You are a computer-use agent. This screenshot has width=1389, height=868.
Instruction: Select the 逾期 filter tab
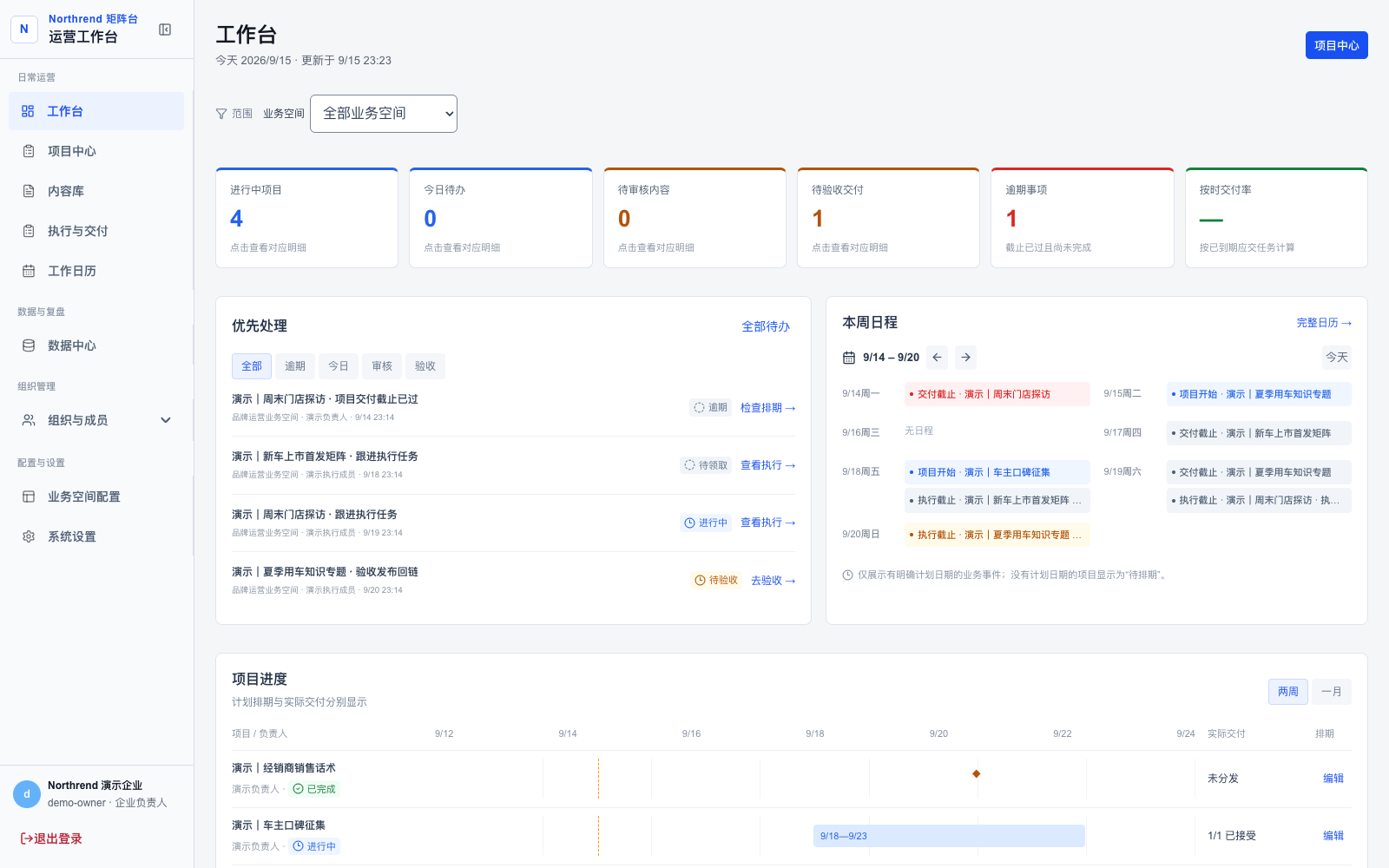[295, 366]
